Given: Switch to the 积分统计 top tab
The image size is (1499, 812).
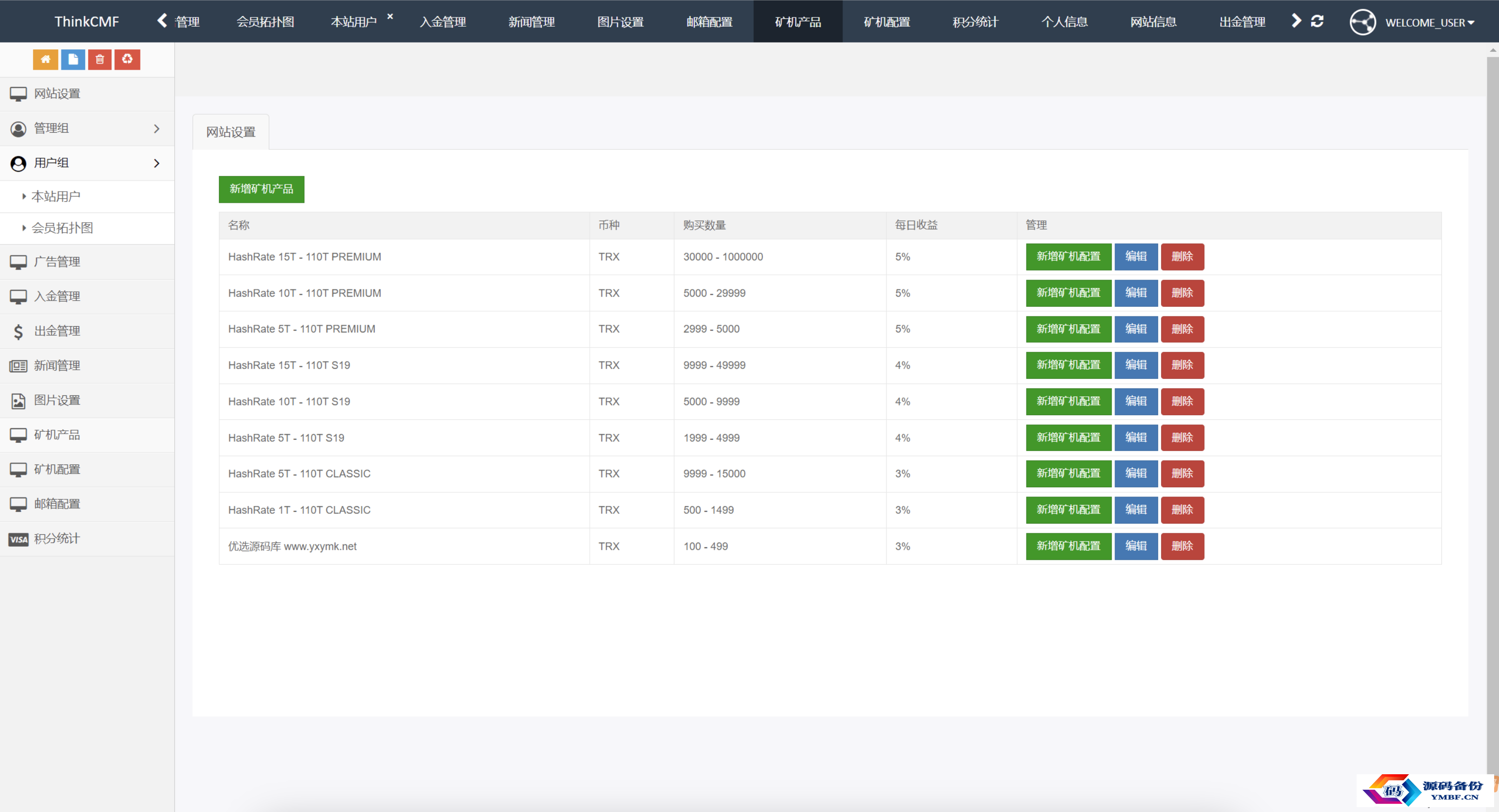Looking at the screenshot, I should [976, 22].
